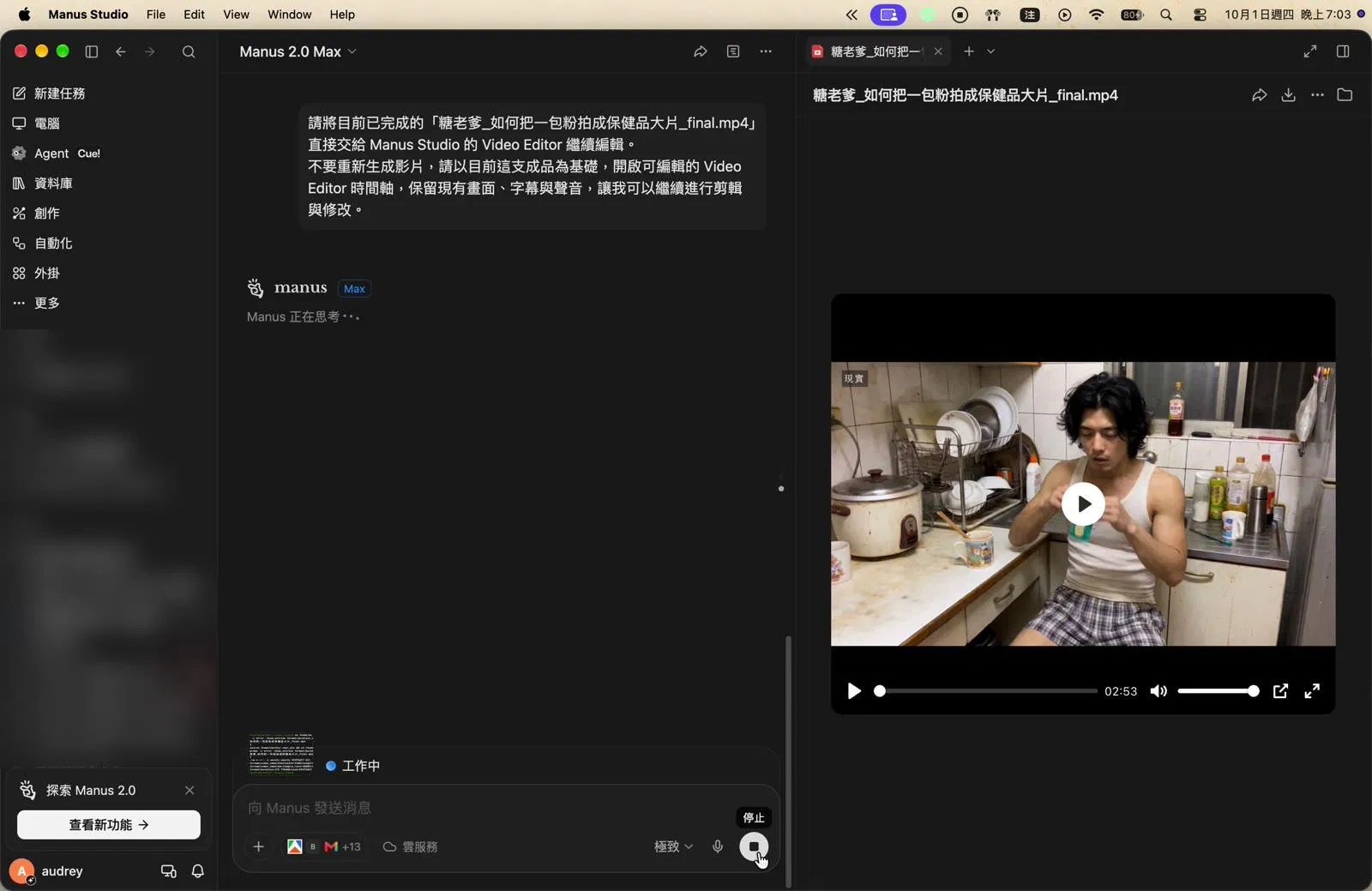Open the tabs list chevron
This screenshot has width=1372, height=891.
click(990, 51)
